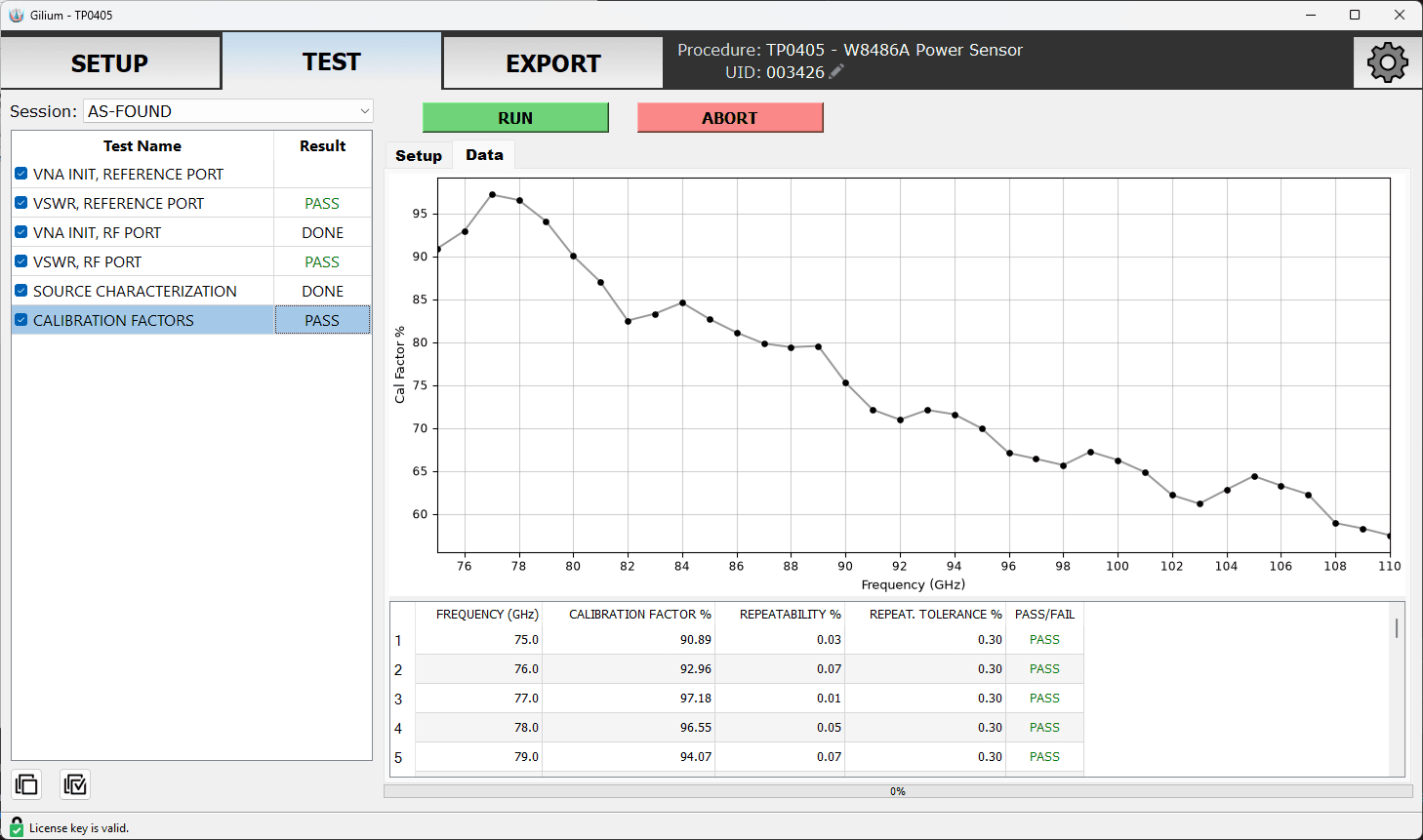Select the SOURCE CHARACTERIZATION DONE result

pos(322,291)
